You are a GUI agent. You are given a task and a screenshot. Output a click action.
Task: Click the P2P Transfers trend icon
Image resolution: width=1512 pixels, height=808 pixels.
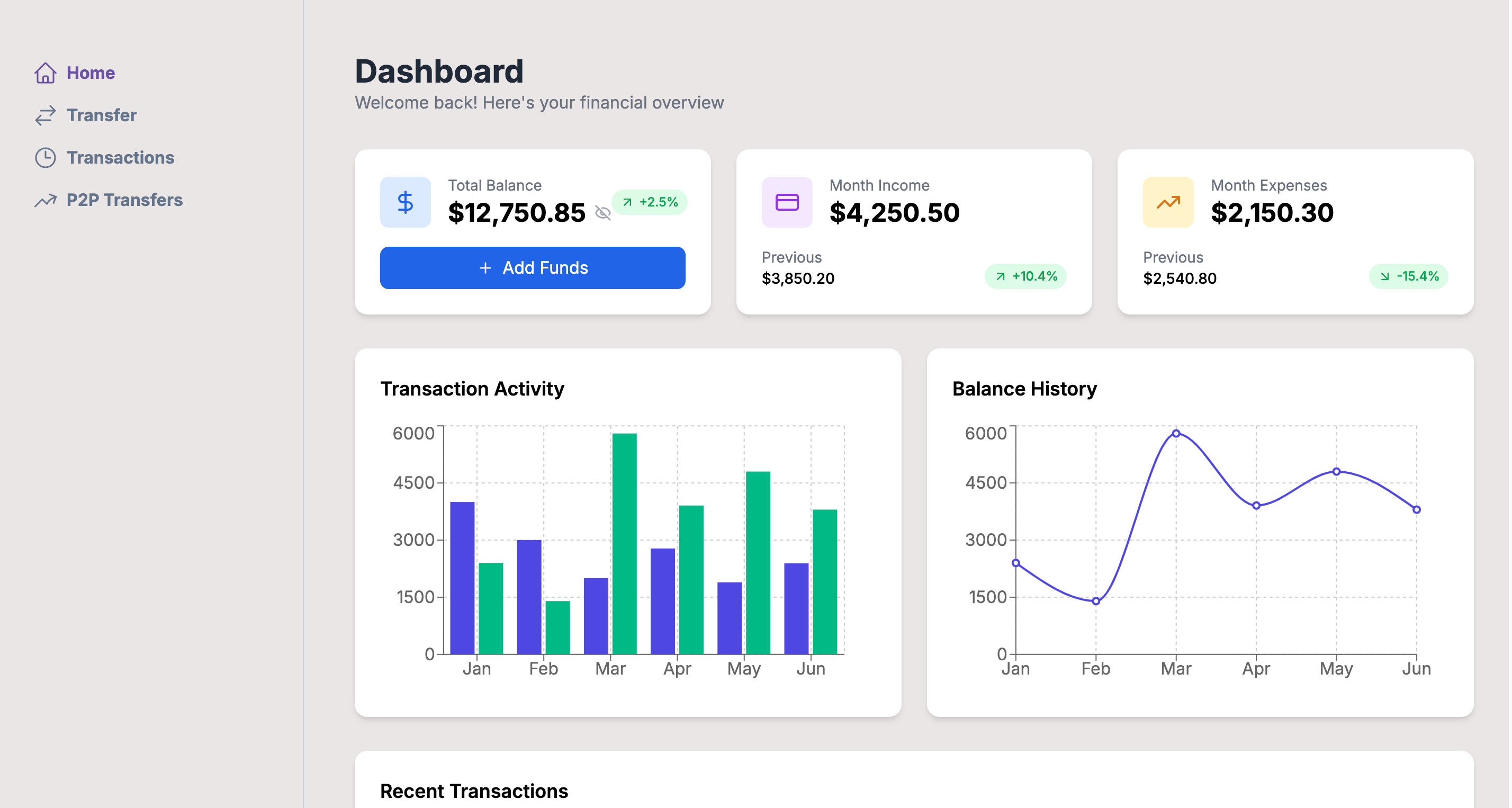(x=45, y=200)
